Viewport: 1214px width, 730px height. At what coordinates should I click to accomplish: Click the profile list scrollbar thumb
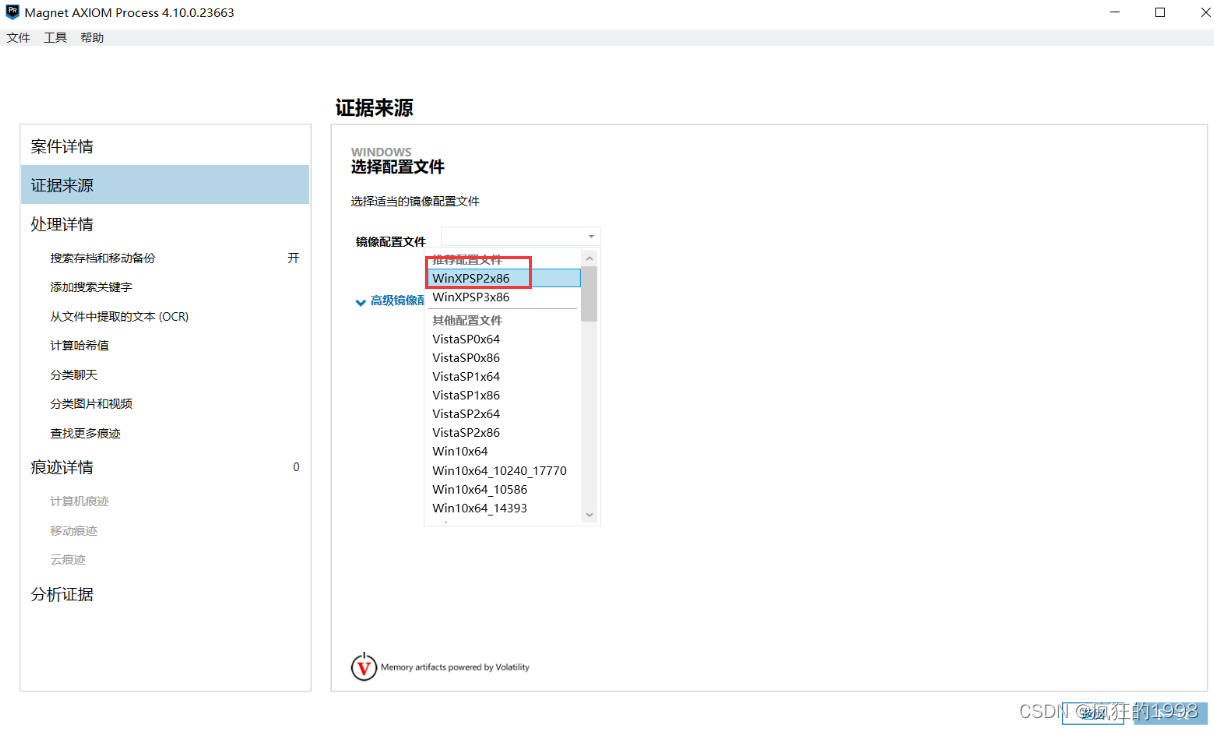pos(589,294)
